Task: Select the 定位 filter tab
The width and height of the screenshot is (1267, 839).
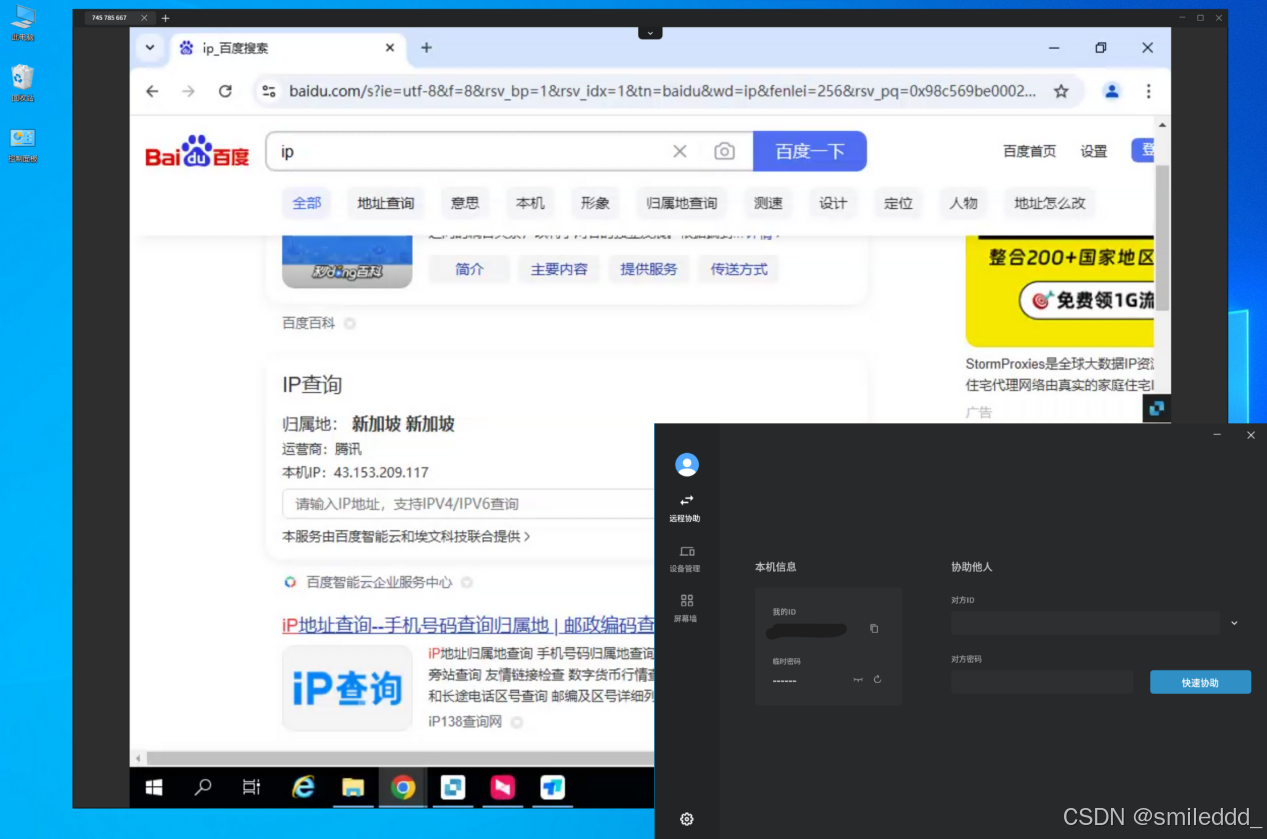Action: coord(898,203)
